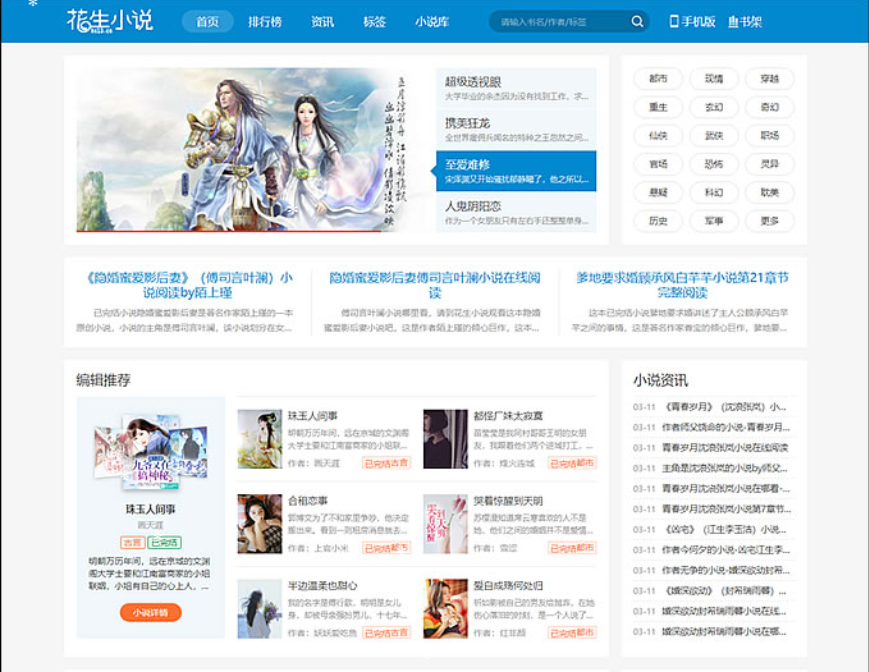Click the search magnifier icon
This screenshot has width=869, height=672.
637,22
